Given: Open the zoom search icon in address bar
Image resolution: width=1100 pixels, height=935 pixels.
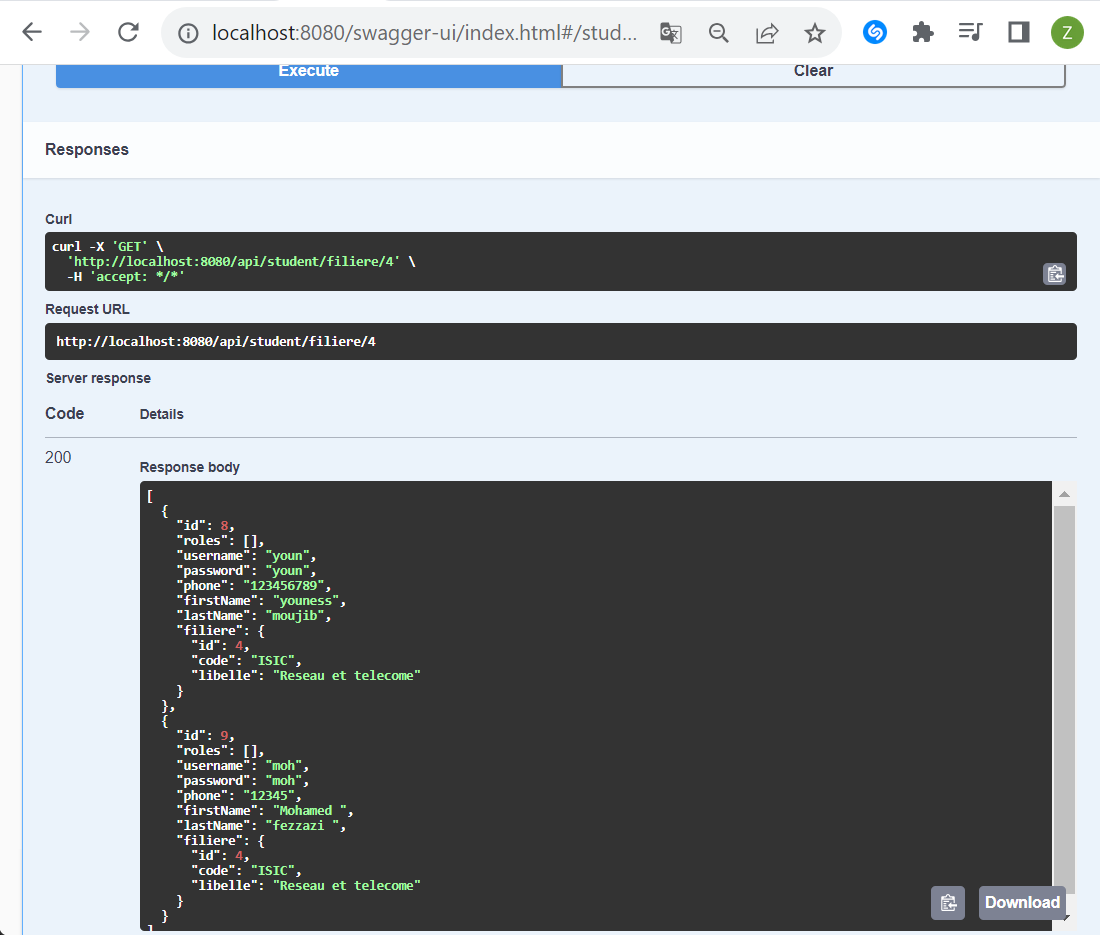Looking at the screenshot, I should pyautogui.click(x=718, y=32).
